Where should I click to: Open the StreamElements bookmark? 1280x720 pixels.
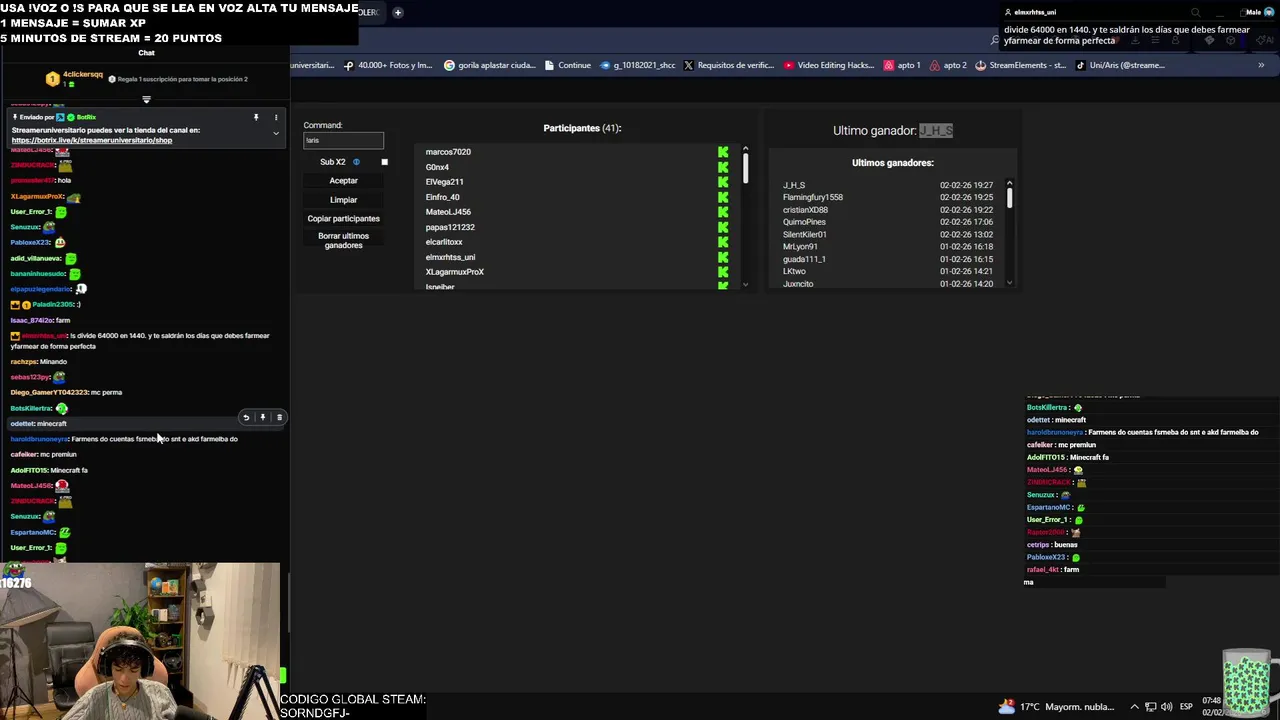tap(1021, 65)
